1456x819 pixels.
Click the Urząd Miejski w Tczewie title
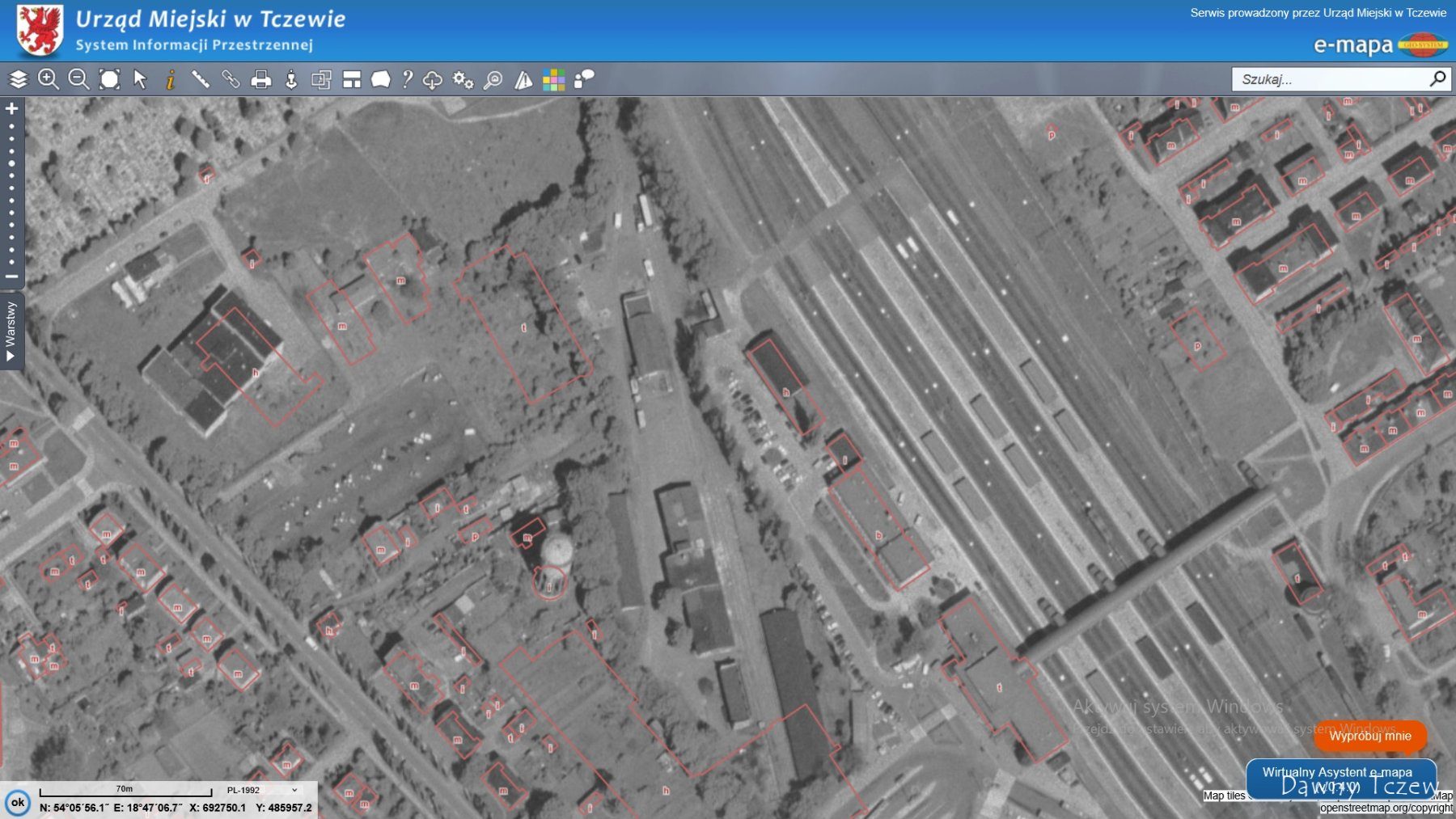[x=210, y=19]
